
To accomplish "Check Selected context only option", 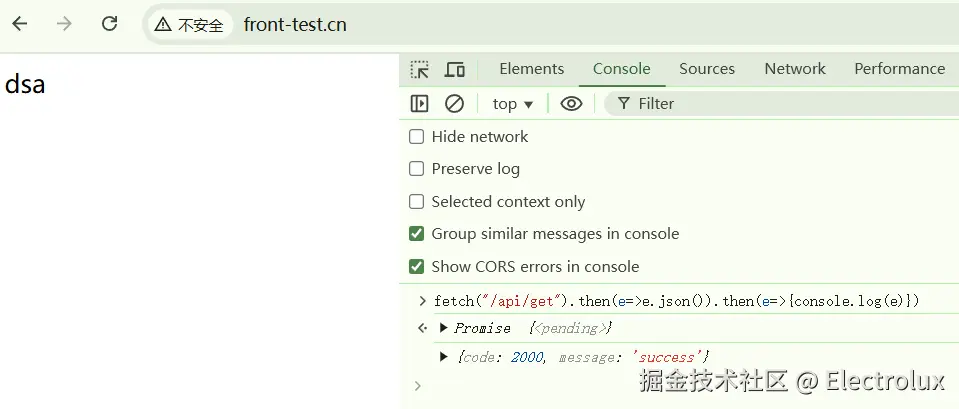I will click(x=417, y=202).
